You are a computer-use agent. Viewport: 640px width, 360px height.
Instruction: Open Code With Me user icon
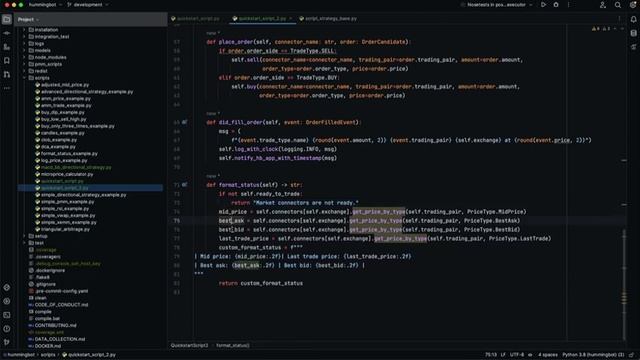tap(603, 5)
